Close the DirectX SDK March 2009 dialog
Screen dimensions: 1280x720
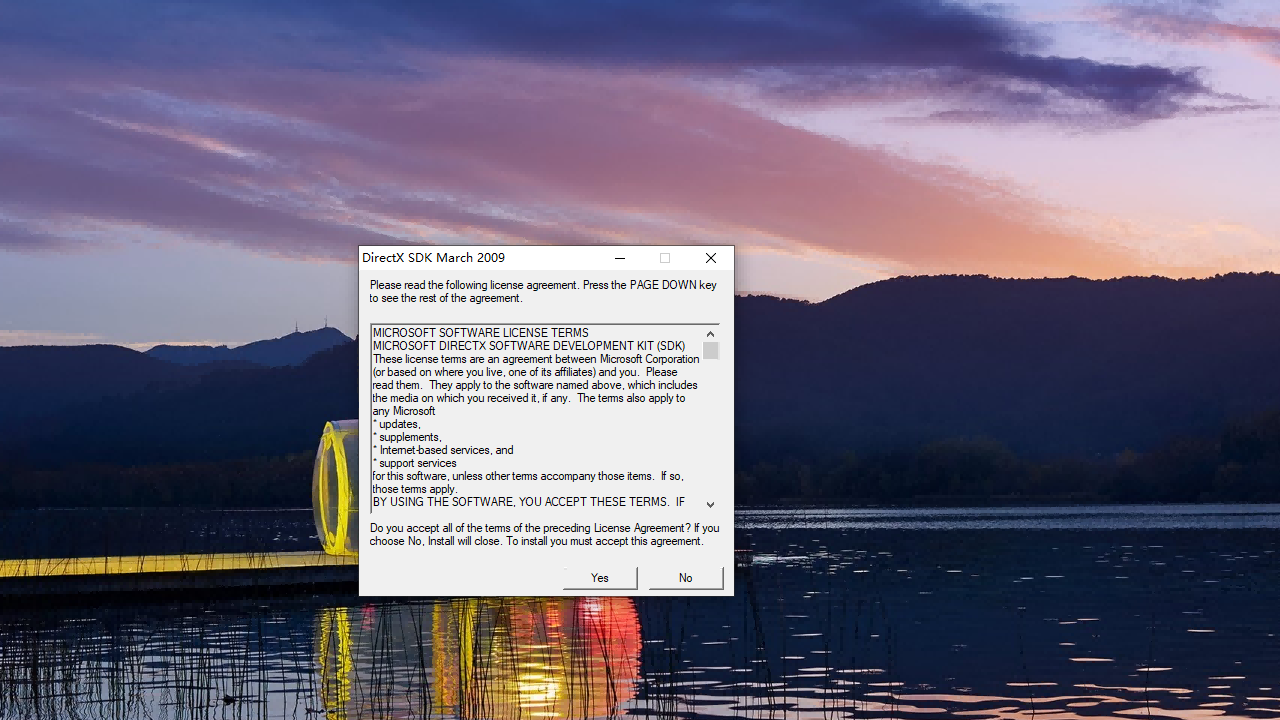(711, 258)
